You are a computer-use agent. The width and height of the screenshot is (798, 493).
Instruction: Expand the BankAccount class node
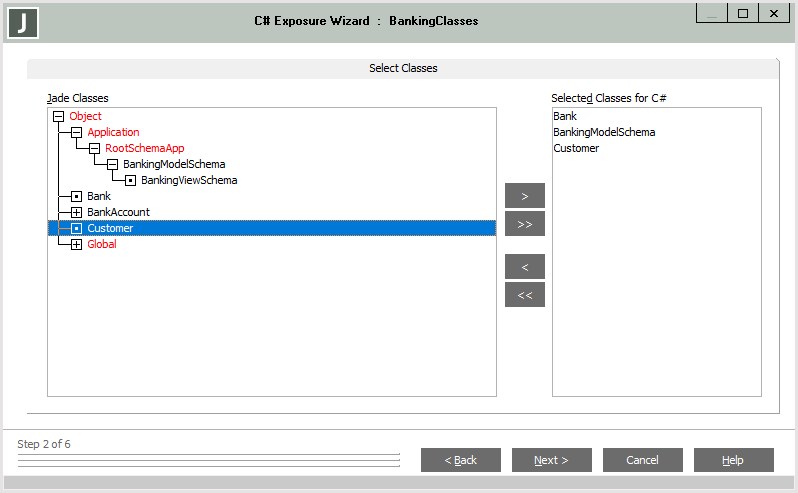point(76,213)
